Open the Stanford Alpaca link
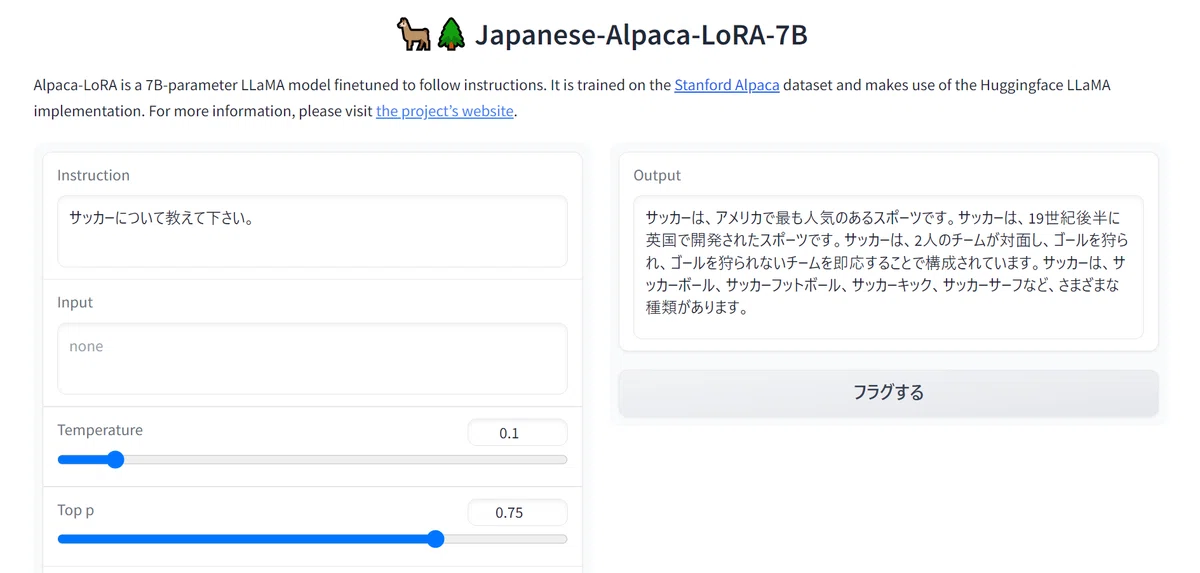The image size is (1200, 573). pos(727,85)
